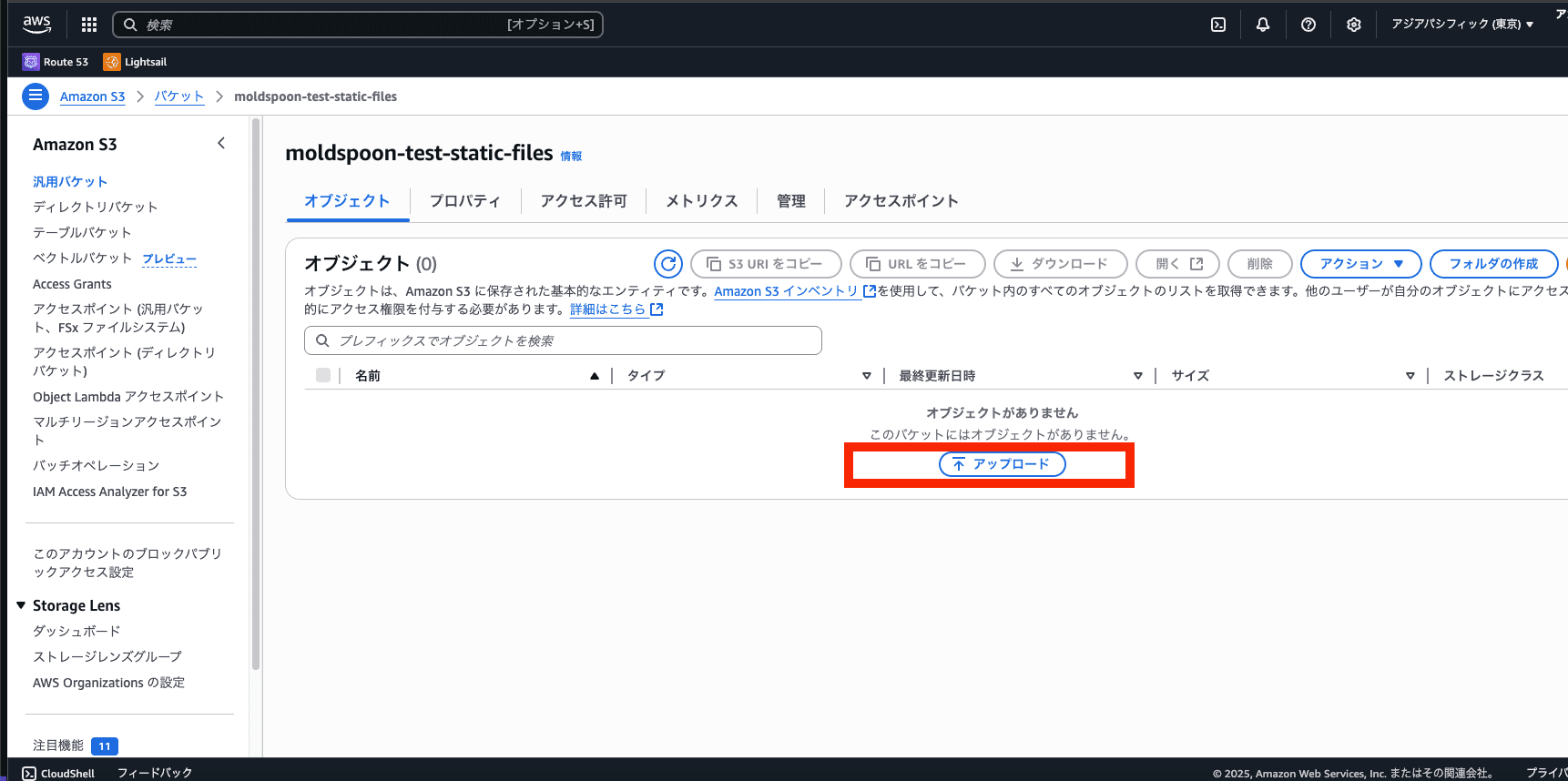The height and width of the screenshot is (781, 1568).
Task: Open the settings gear in top bar
Action: [x=1353, y=25]
